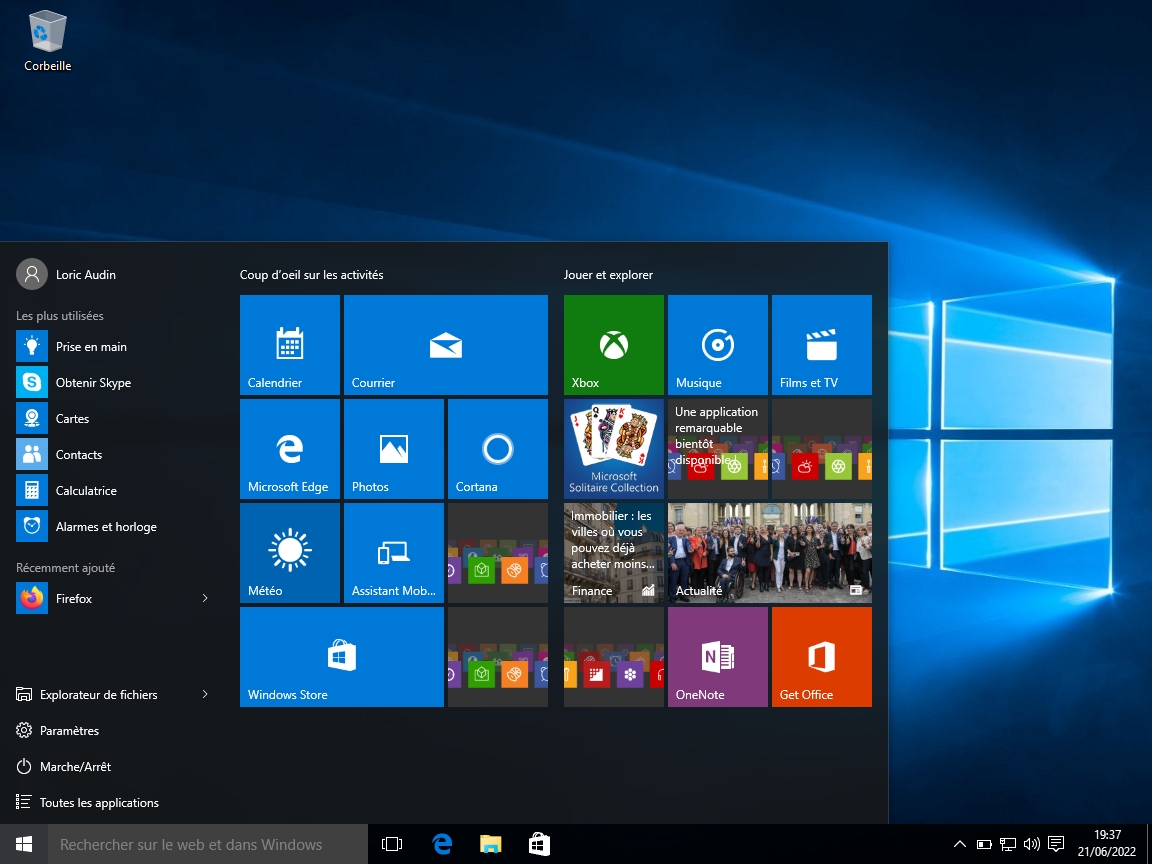Image resolution: width=1152 pixels, height=864 pixels.
Task: Click Obtenir Skype in the app list
Action: [x=112, y=382]
